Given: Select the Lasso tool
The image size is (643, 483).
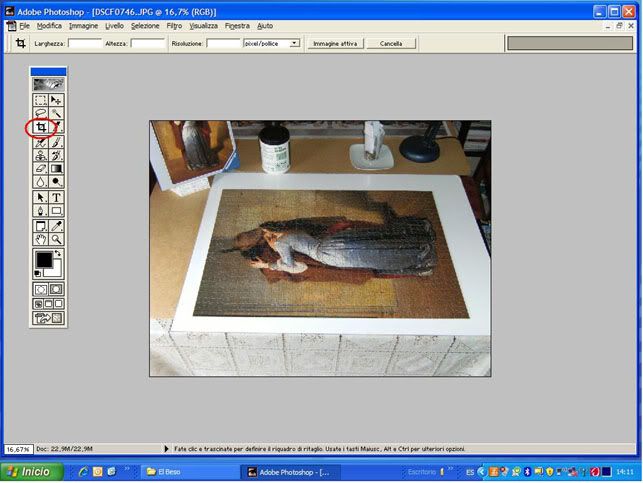Looking at the screenshot, I should (x=41, y=113).
